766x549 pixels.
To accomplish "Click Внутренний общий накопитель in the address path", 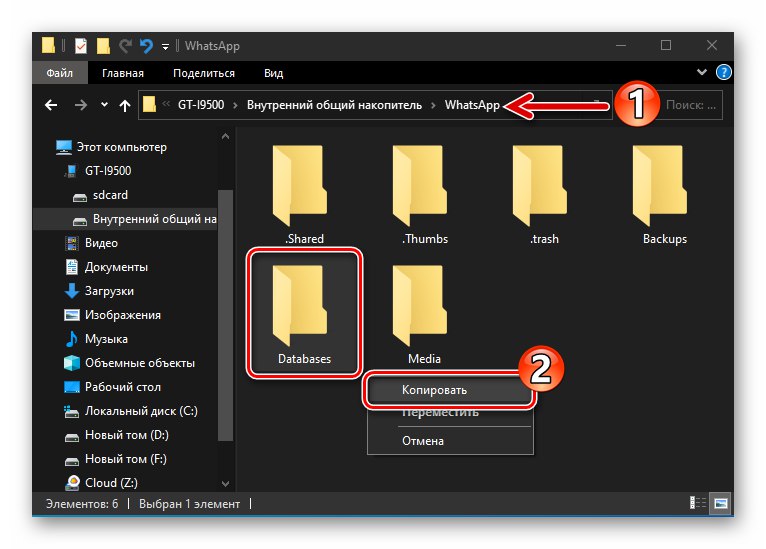I will tap(334, 105).
